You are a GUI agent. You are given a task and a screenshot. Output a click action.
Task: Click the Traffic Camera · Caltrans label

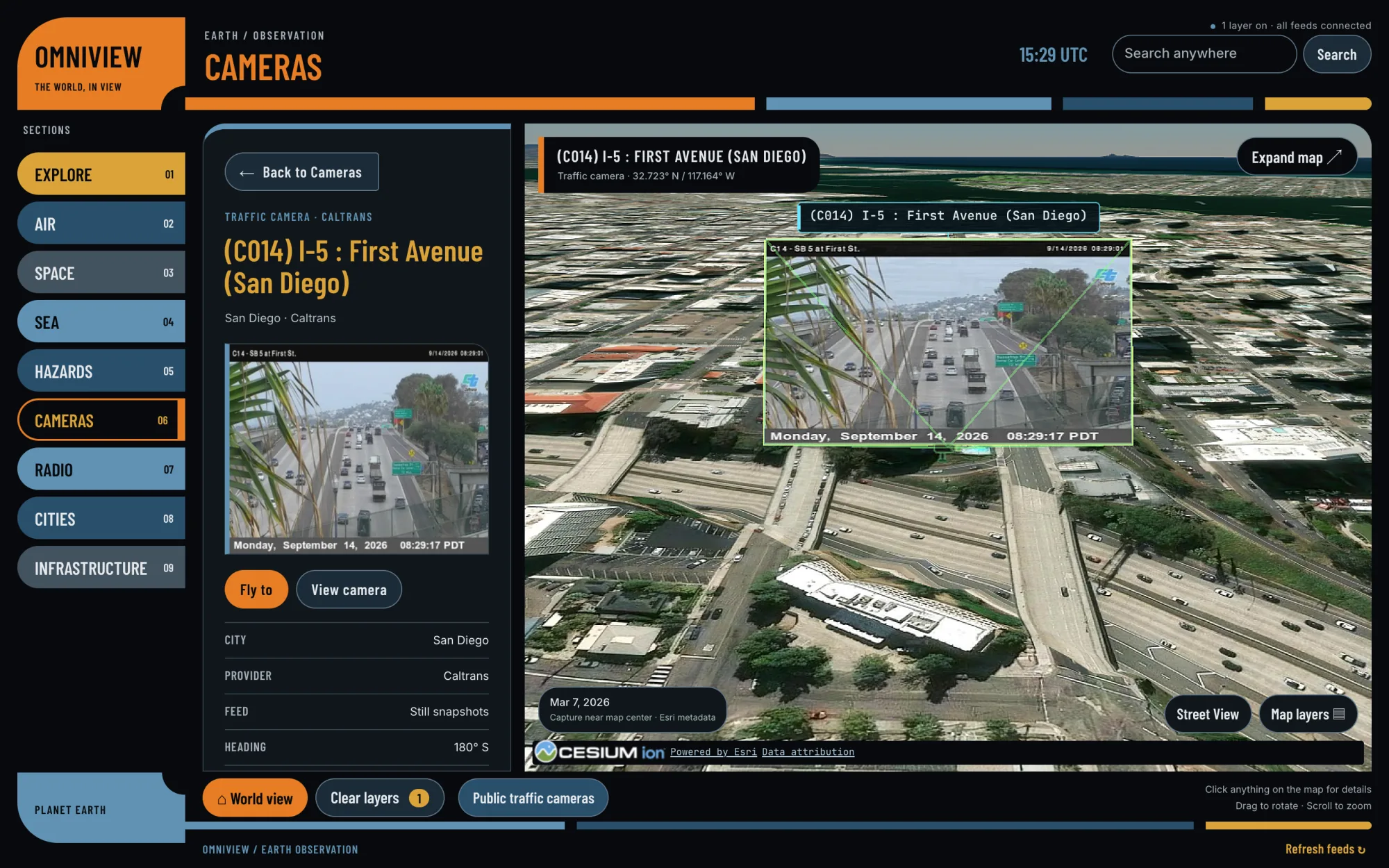point(299,217)
